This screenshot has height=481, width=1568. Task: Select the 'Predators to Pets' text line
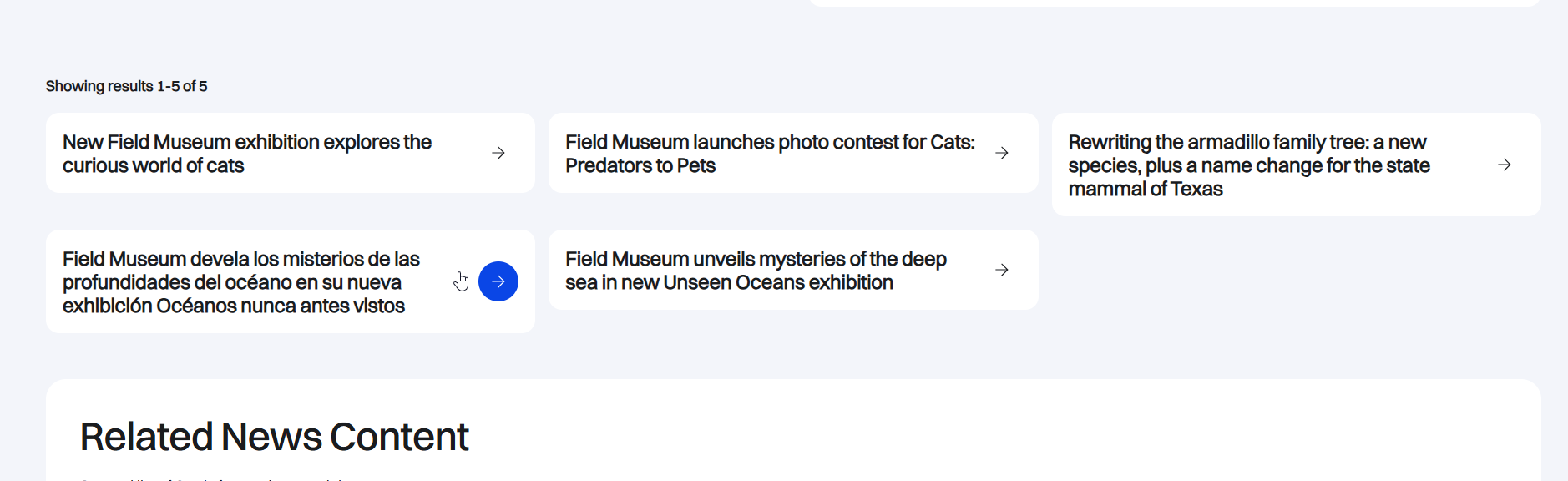tap(640, 165)
